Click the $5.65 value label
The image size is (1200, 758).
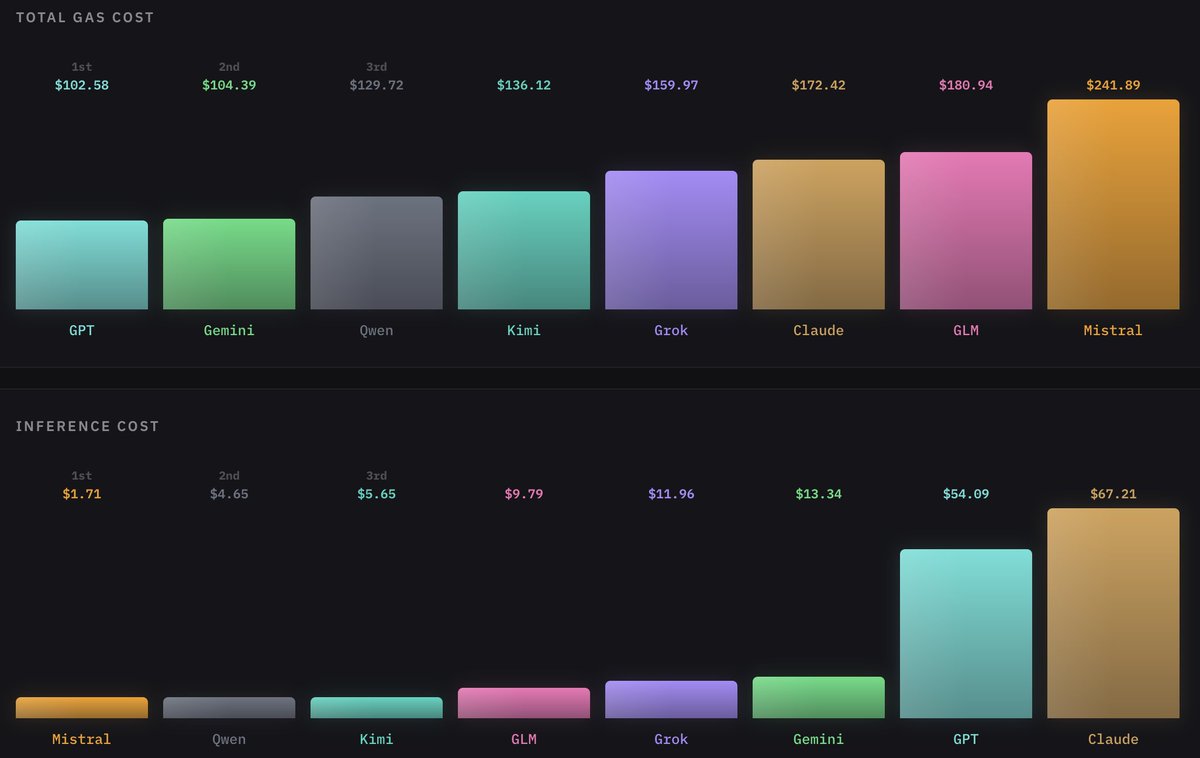pyautogui.click(x=376, y=494)
